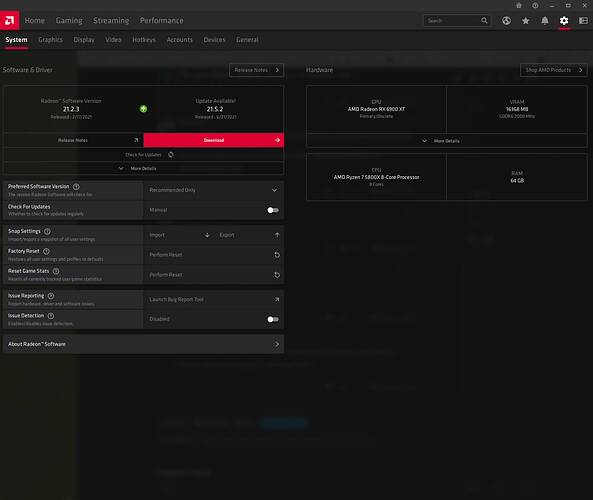Click the bug report icon in title bar
593x500 pixels.
519,5
